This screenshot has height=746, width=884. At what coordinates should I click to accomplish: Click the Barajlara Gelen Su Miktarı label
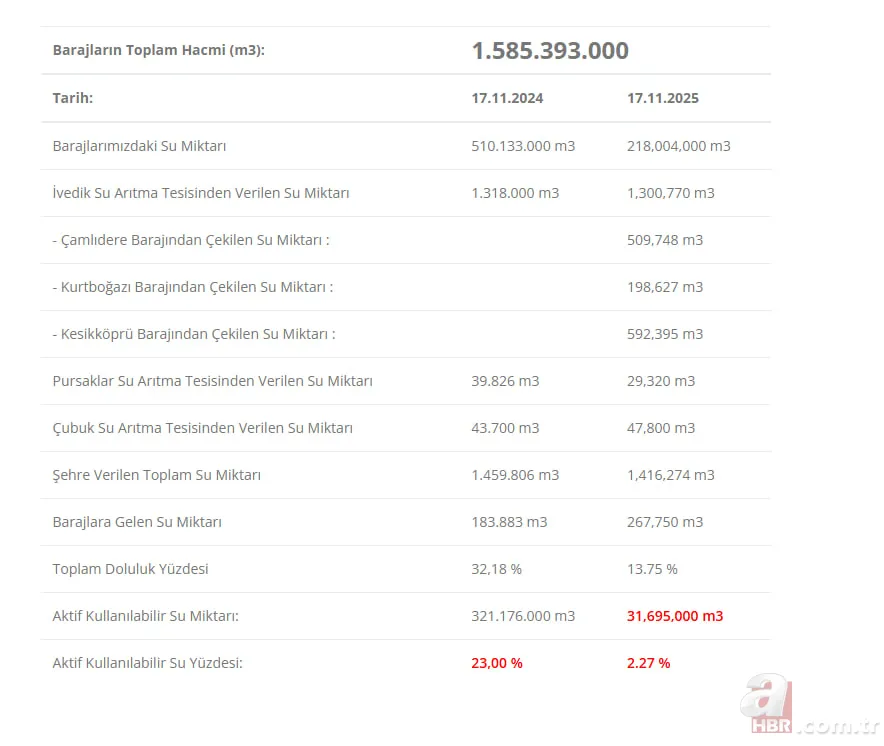click(137, 522)
